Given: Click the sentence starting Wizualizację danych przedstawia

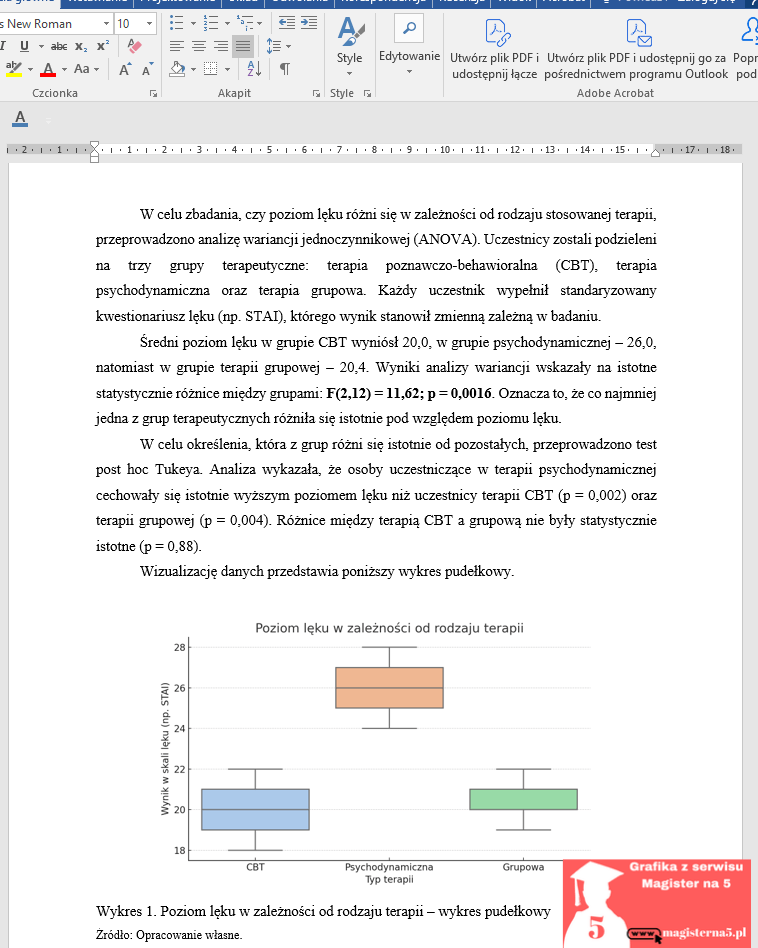Looking at the screenshot, I should (326, 571).
